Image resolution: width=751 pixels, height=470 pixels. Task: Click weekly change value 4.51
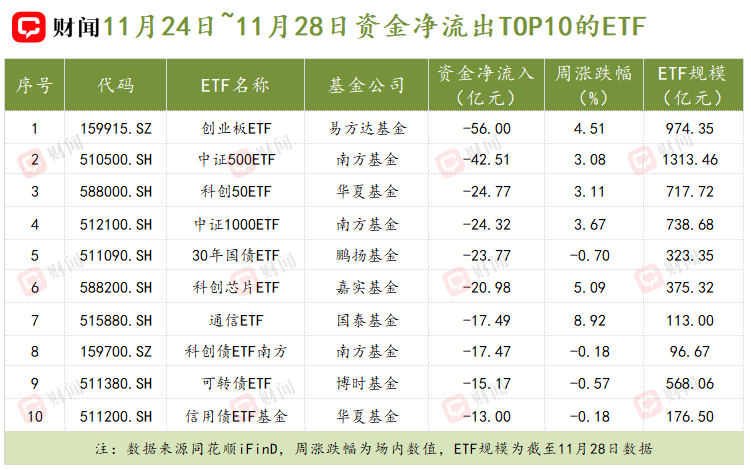pos(590,128)
